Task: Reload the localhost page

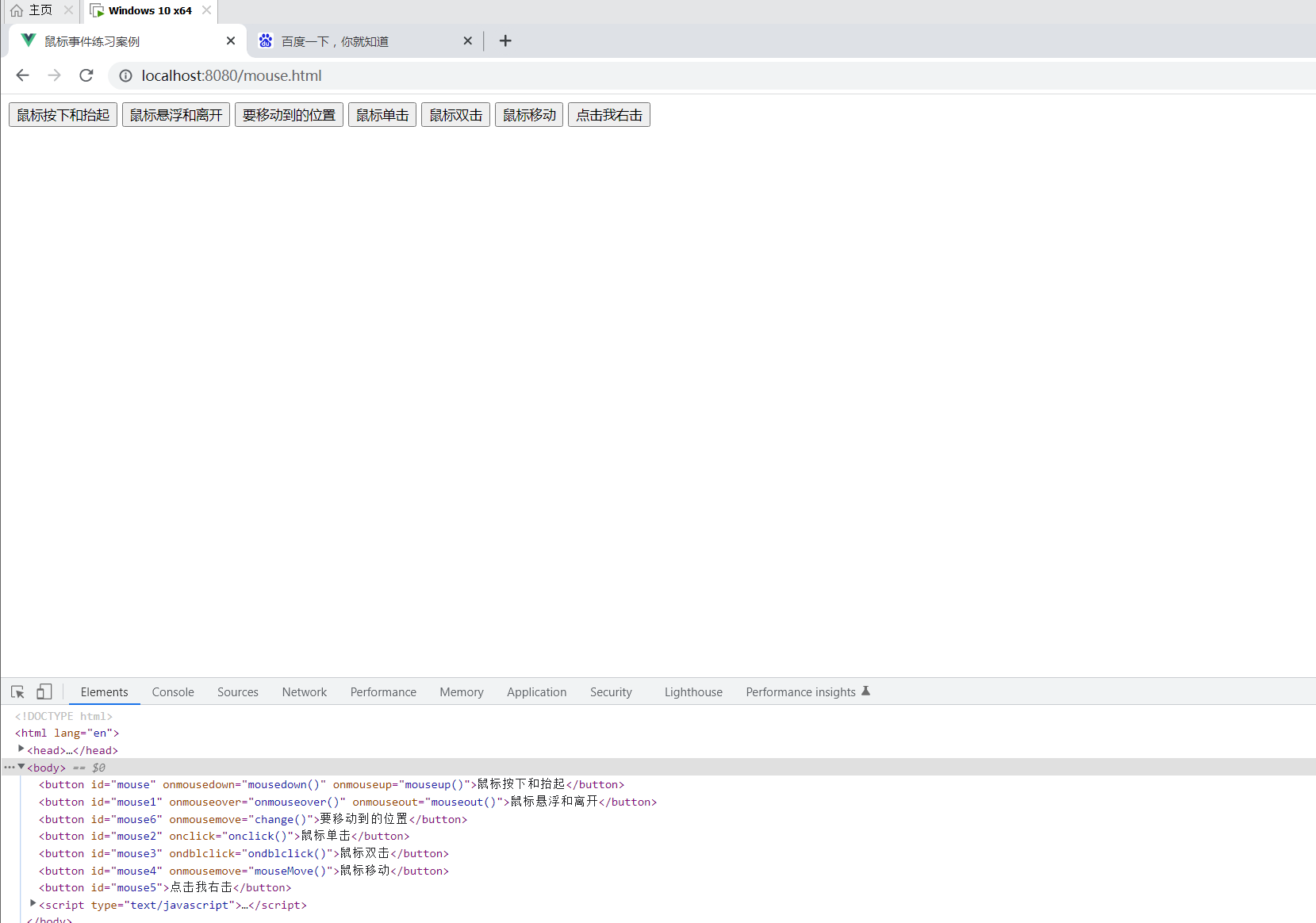Action: pyautogui.click(x=86, y=75)
